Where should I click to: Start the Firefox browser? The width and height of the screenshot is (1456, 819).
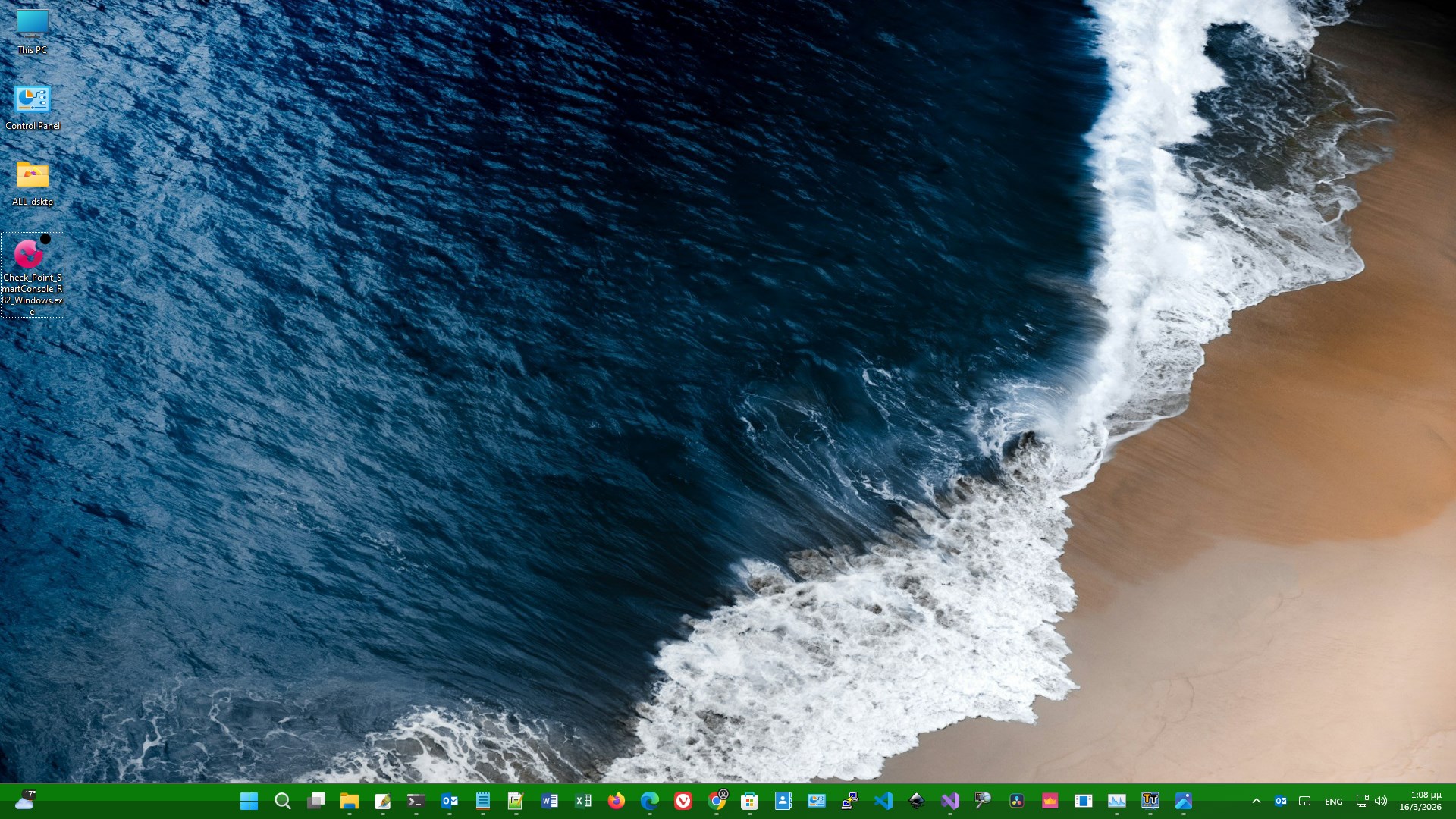click(617, 800)
